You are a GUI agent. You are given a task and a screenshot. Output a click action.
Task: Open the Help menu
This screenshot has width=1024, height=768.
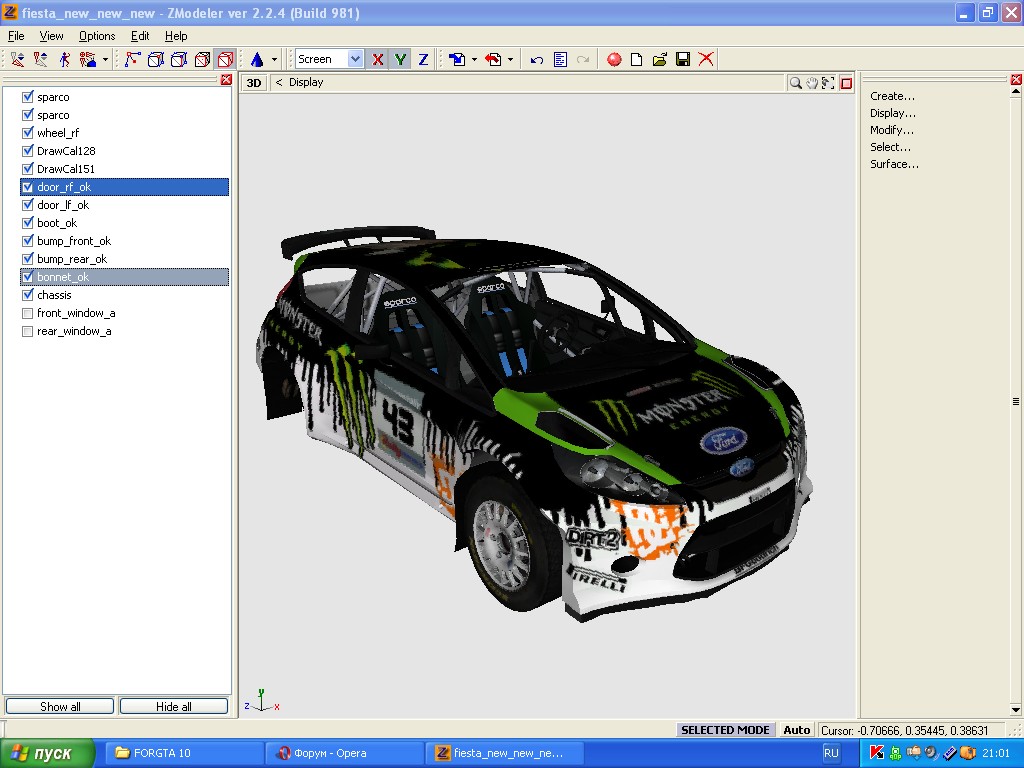coord(176,36)
